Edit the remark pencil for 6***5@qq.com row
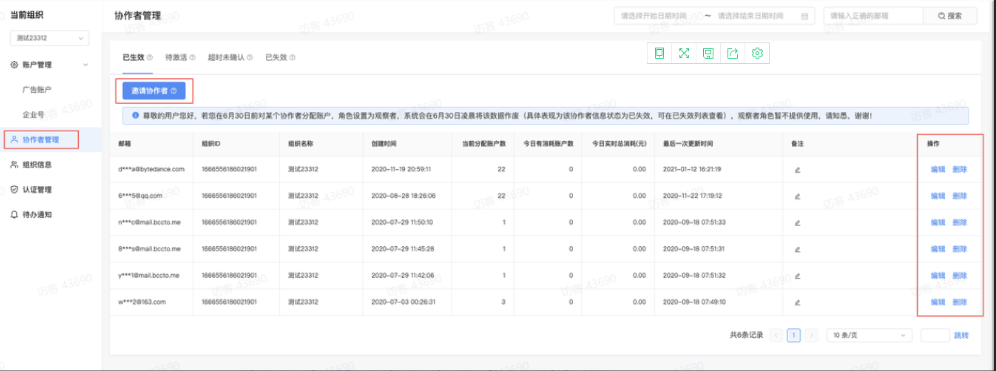The image size is (996, 371). click(x=797, y=196)
